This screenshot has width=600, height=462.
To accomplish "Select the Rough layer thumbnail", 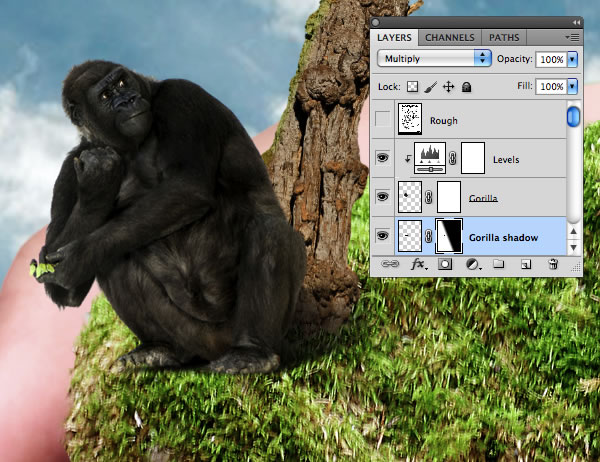I will point(410,119).
